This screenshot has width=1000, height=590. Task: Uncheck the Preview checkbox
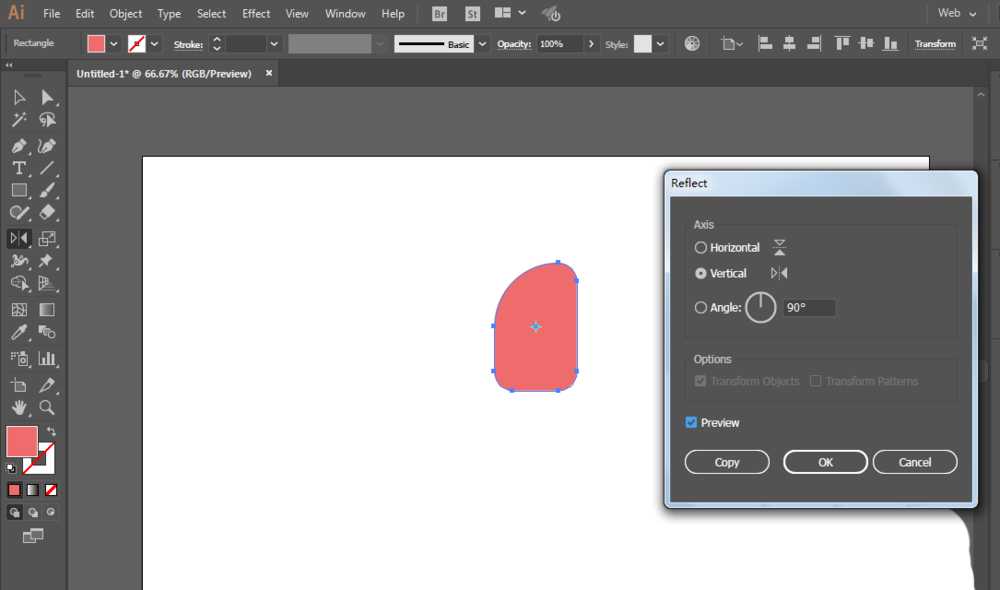click(x=691, y=423)
